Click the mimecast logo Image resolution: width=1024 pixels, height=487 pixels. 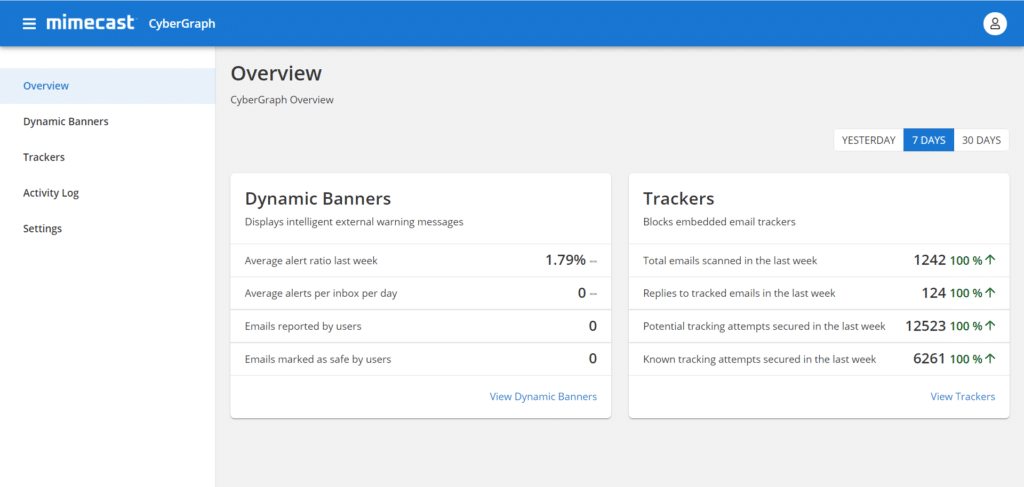pos(91,23)
